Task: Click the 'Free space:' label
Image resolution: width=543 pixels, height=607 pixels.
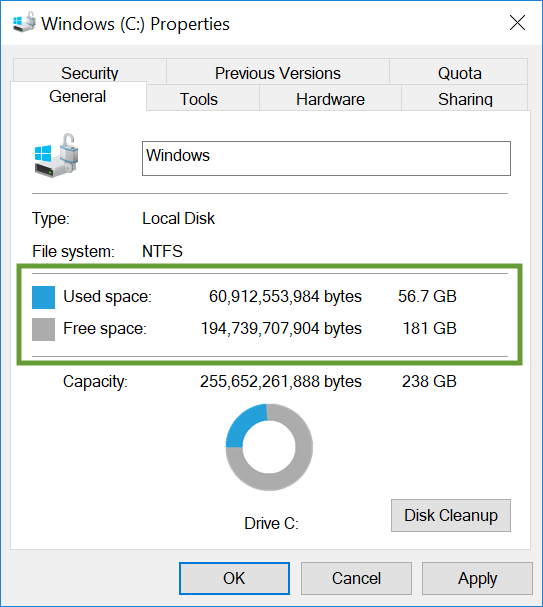Action: point(105,329)
